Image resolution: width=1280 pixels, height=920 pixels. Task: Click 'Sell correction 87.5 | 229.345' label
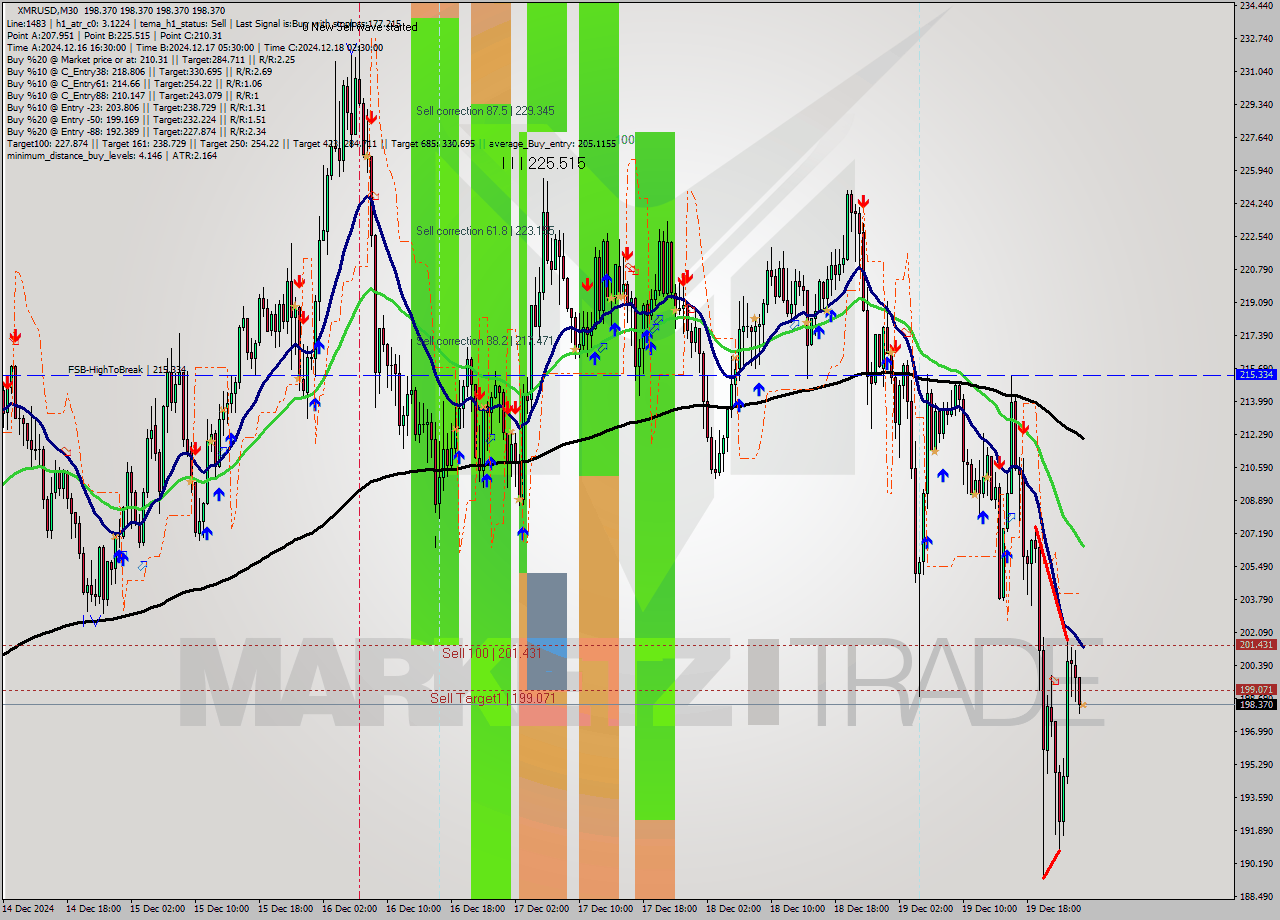click(485, 111)
